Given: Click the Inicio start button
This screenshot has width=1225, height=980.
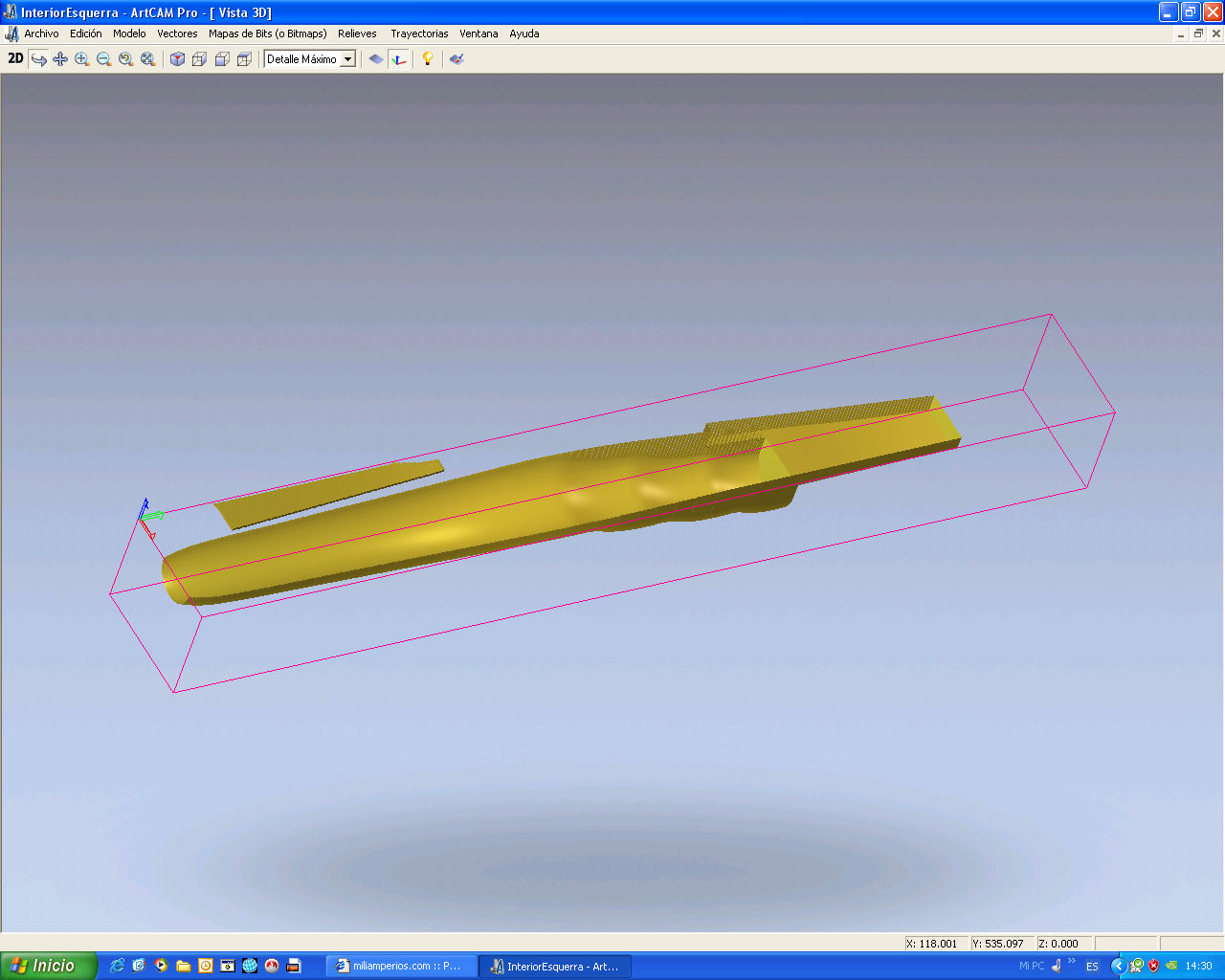Looking at the screenshot, I should (x=48, y=966).
